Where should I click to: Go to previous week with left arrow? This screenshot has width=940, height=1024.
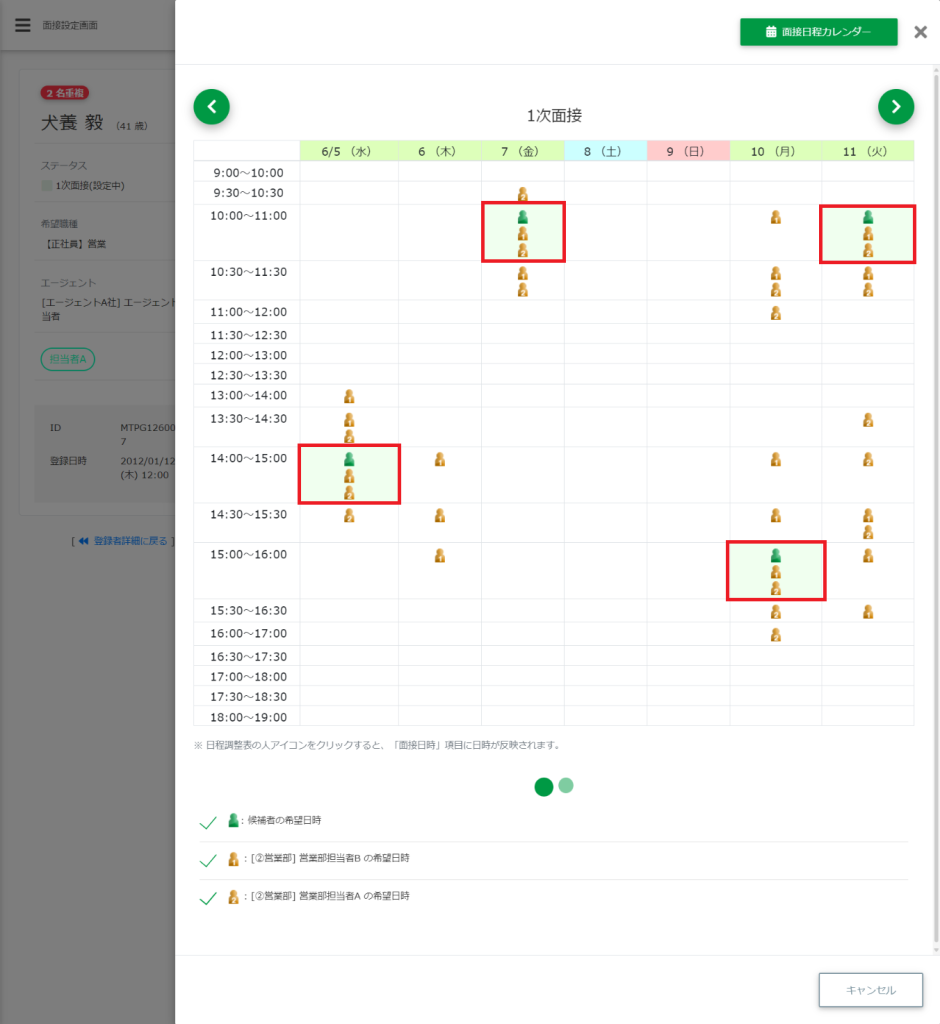click(212, 106)
